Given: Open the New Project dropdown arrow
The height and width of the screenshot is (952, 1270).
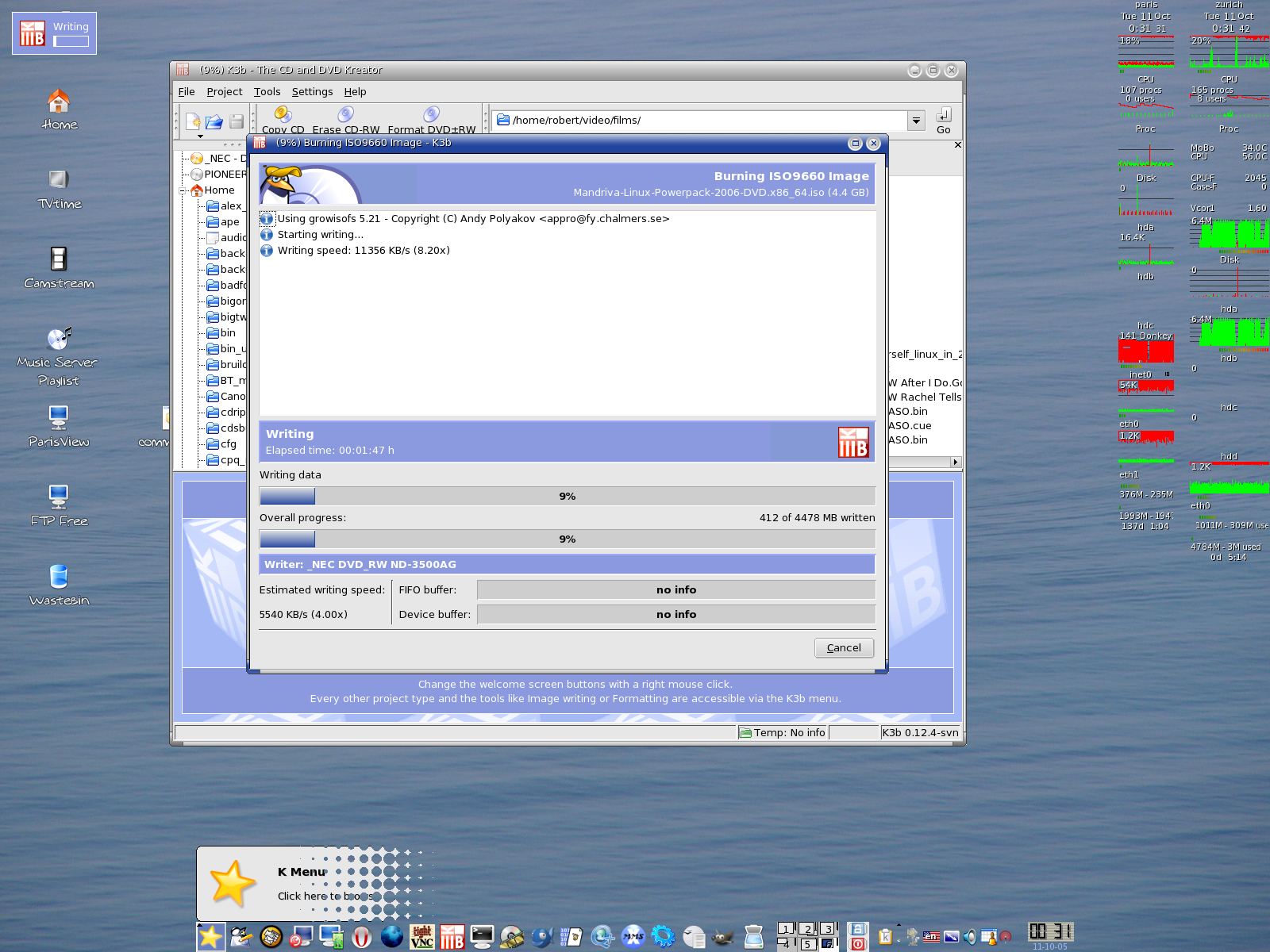Looking at the screenshot, I should [201, 136].
